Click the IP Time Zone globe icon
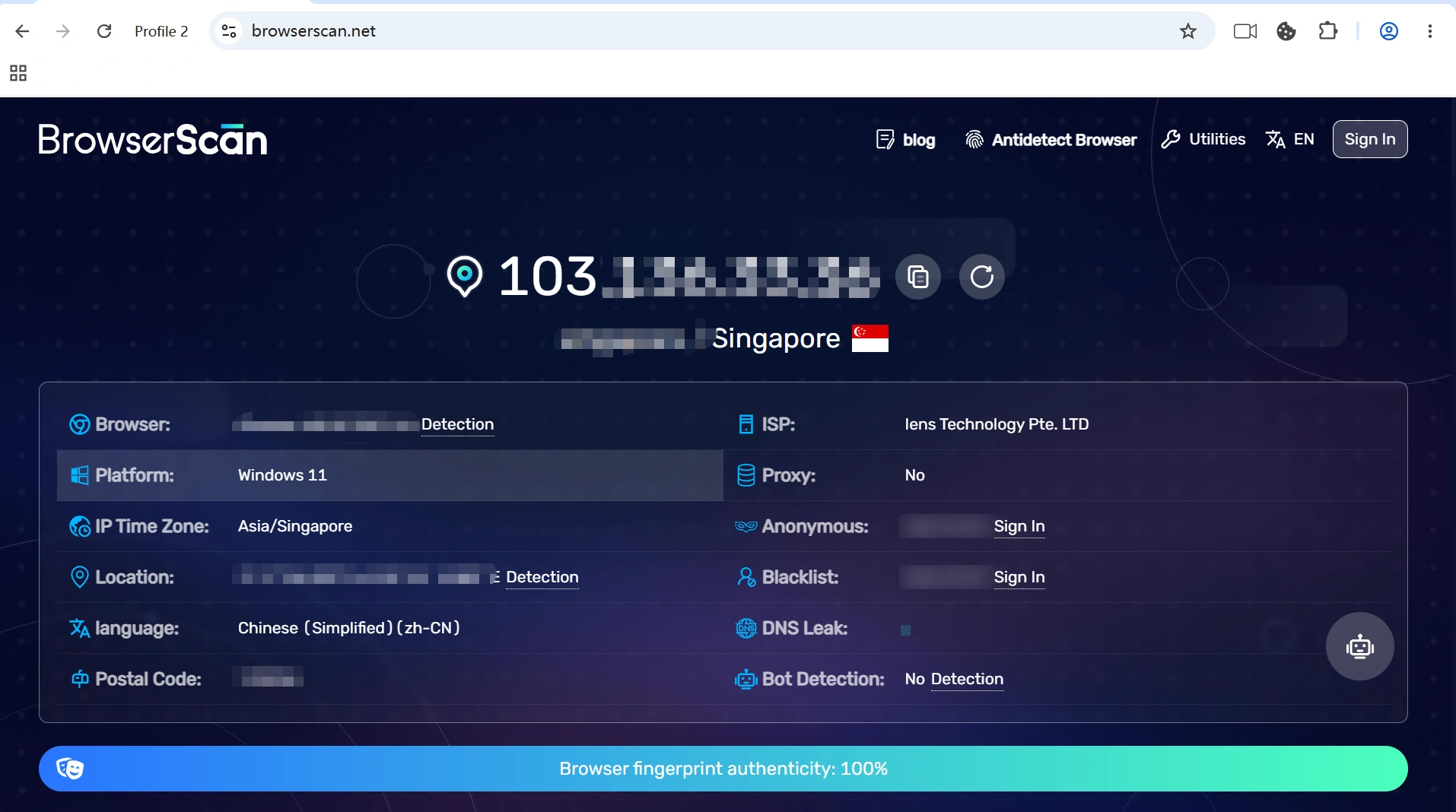Image resolution: width=1456 pixels, height=812 pixels. (79, 526)
